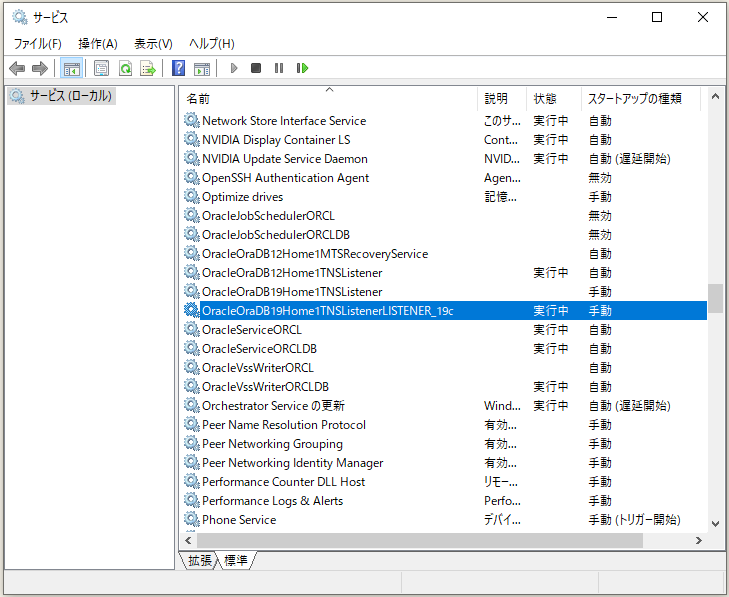Click gear icon beside Optimize drives
Screen dimensions: 729x597
(x=192, y=197)
